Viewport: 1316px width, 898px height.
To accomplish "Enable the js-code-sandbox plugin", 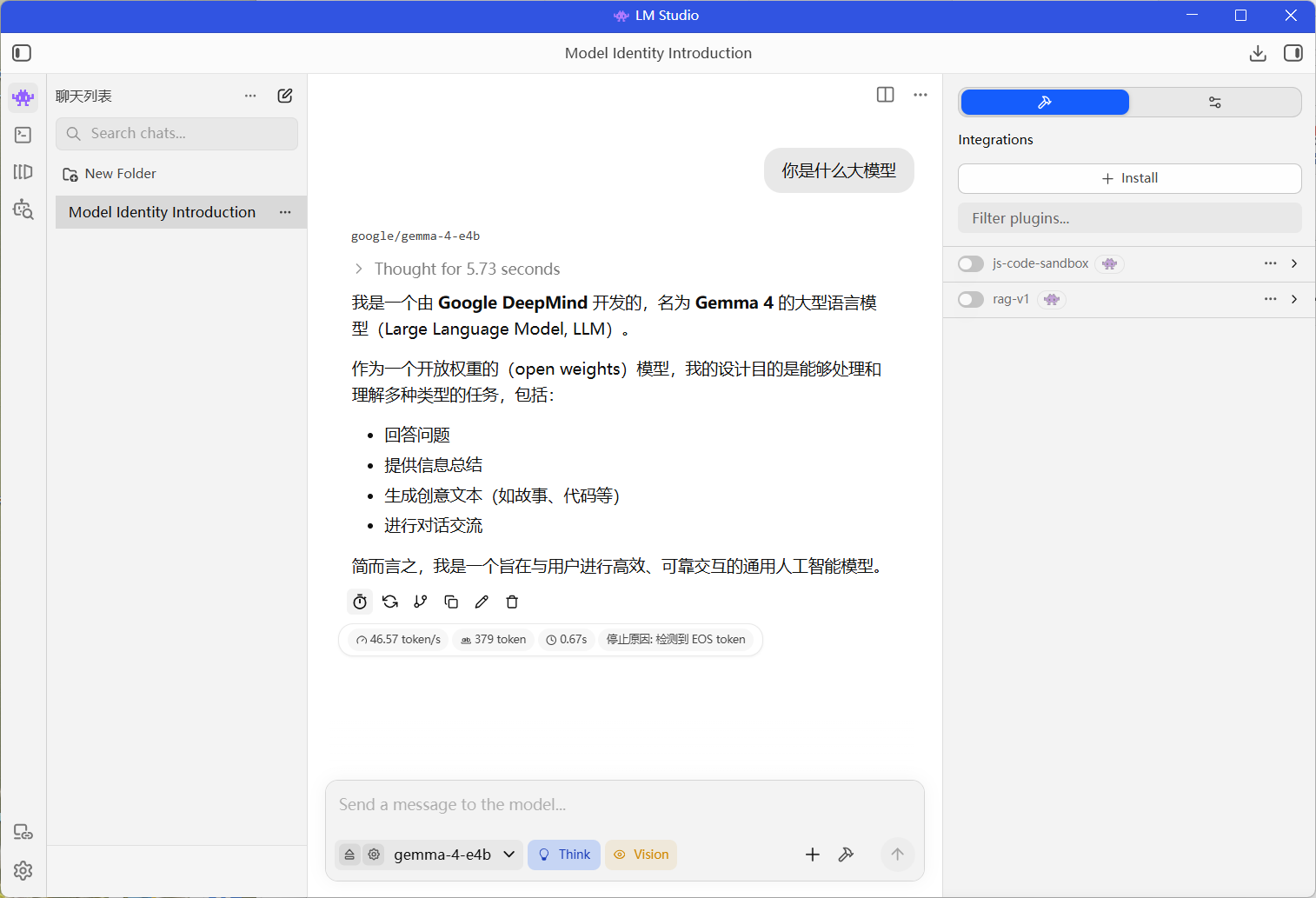I will pyautogui.click(x=971, y=263).
